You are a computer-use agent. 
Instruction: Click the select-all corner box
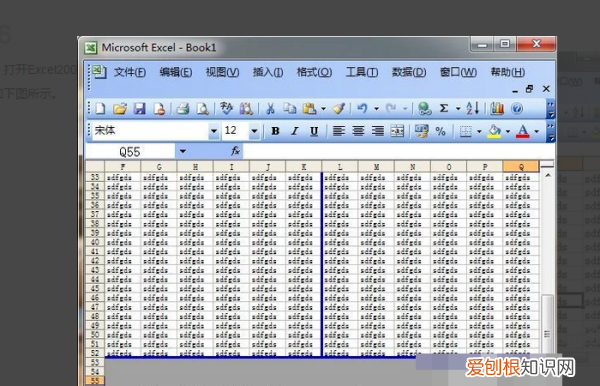click(95, 166)
